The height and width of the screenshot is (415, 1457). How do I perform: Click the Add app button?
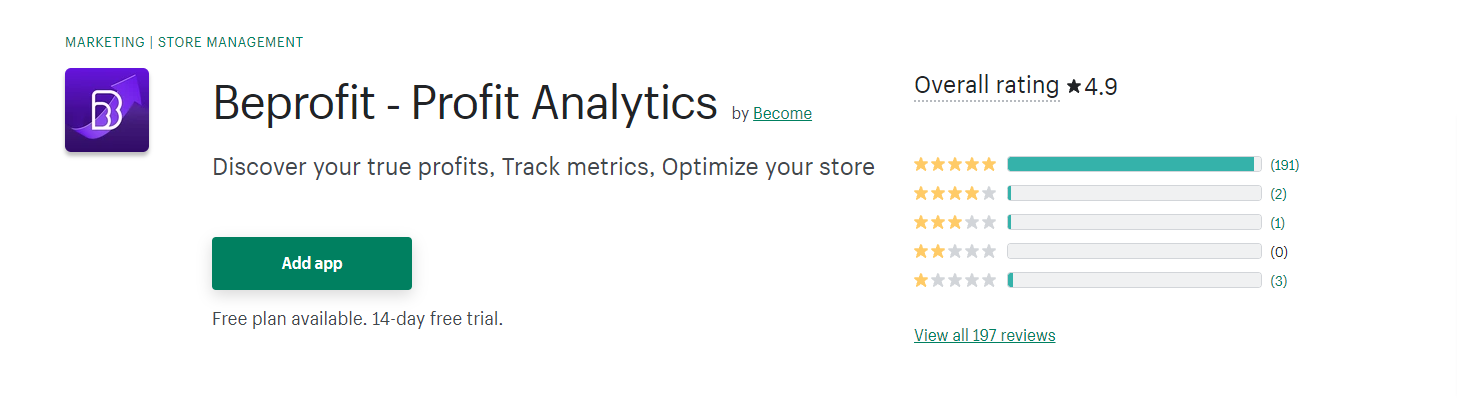[312, 264]
